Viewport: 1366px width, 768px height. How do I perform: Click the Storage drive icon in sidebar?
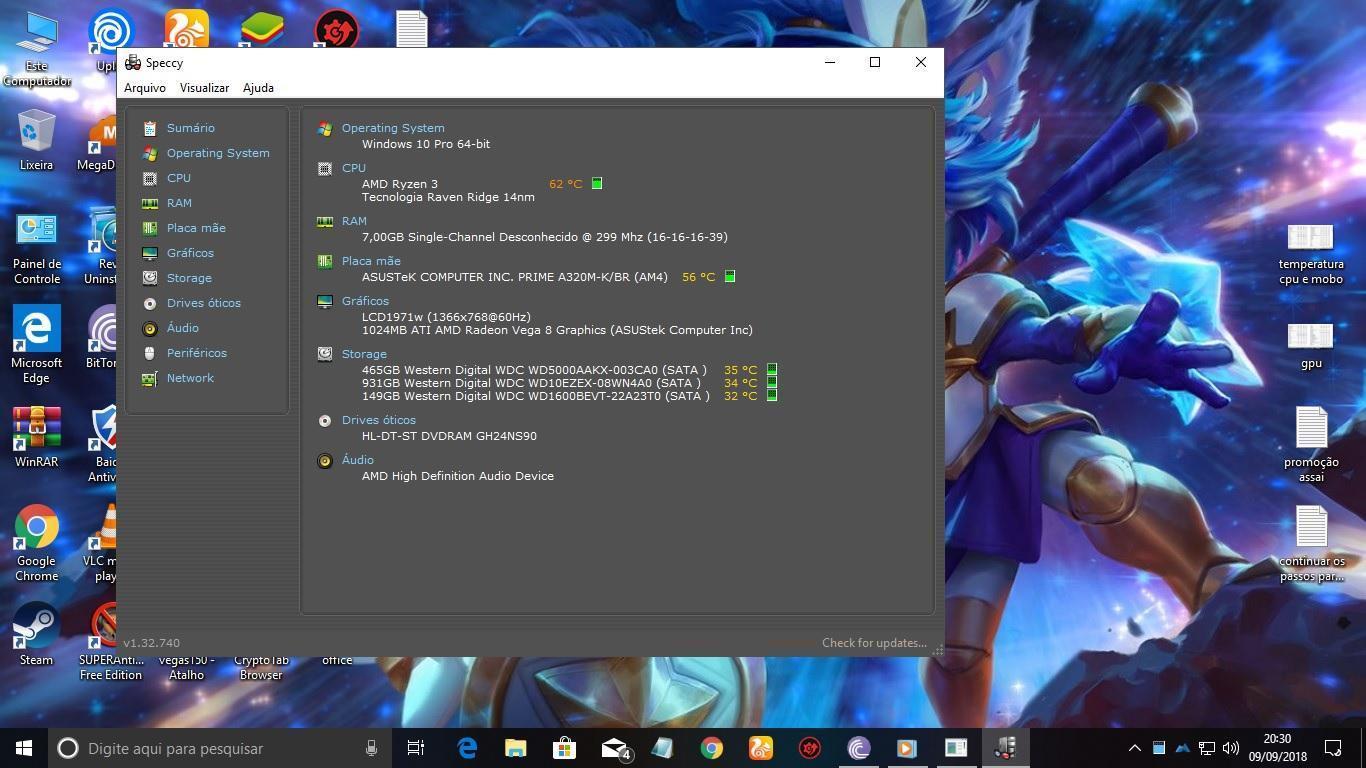click(150, 278)
